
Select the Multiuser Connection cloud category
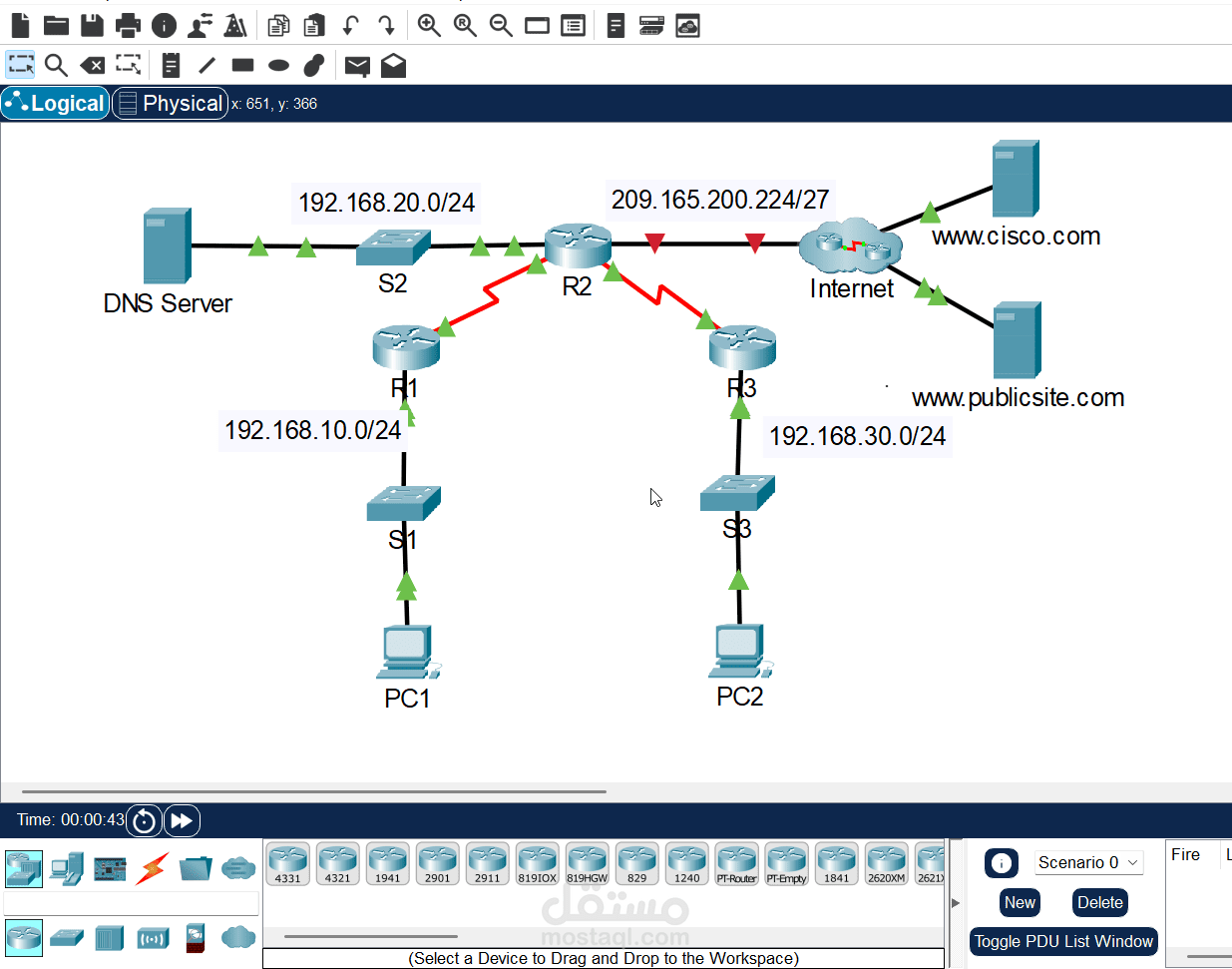(238, 868)
